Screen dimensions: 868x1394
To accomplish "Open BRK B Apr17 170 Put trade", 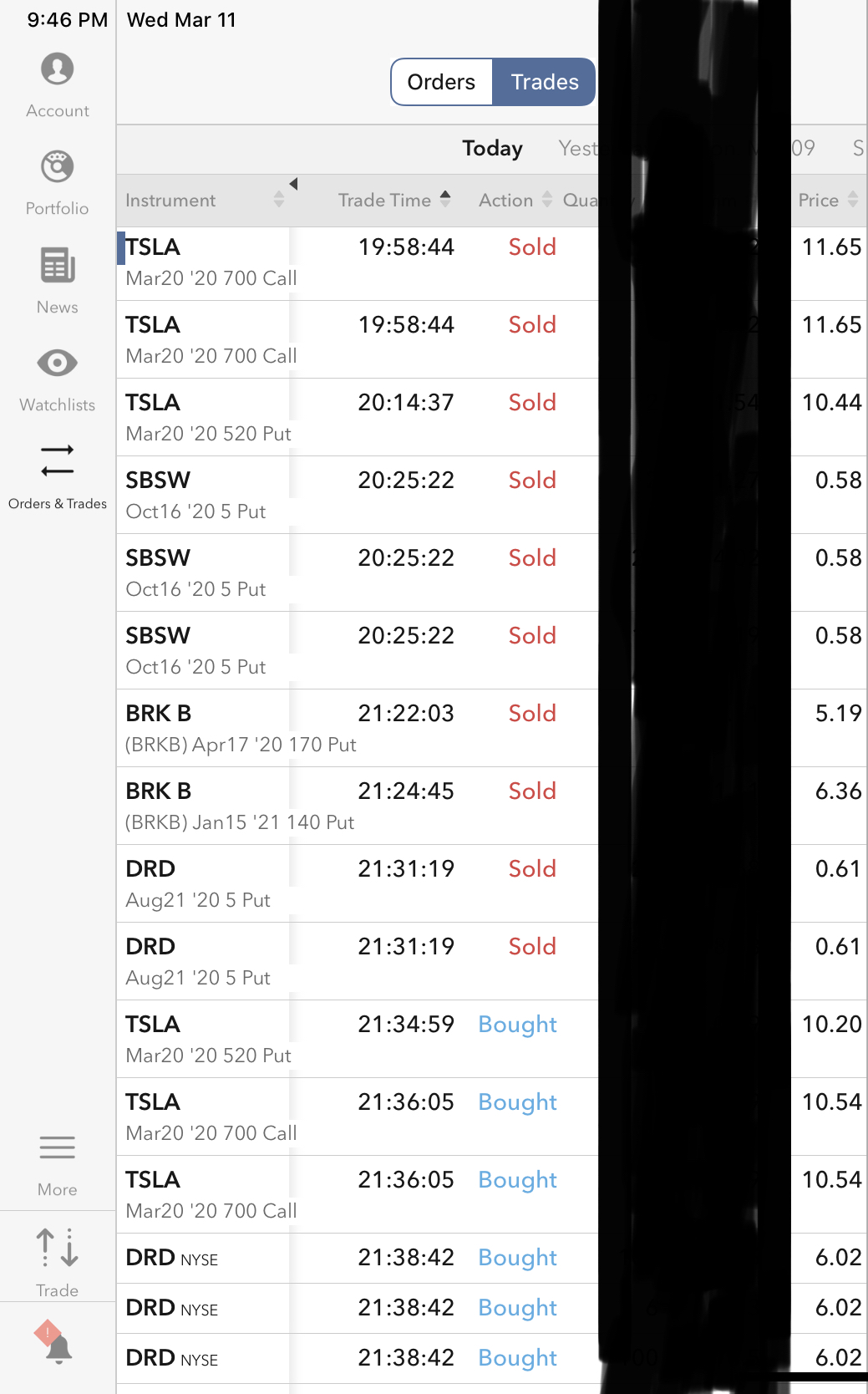I will (359, 728).
